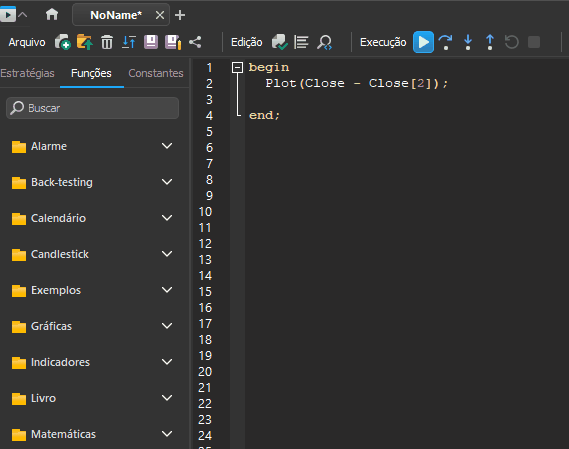
Task: Stop execution with the square icon
Action: coord(534,42)
